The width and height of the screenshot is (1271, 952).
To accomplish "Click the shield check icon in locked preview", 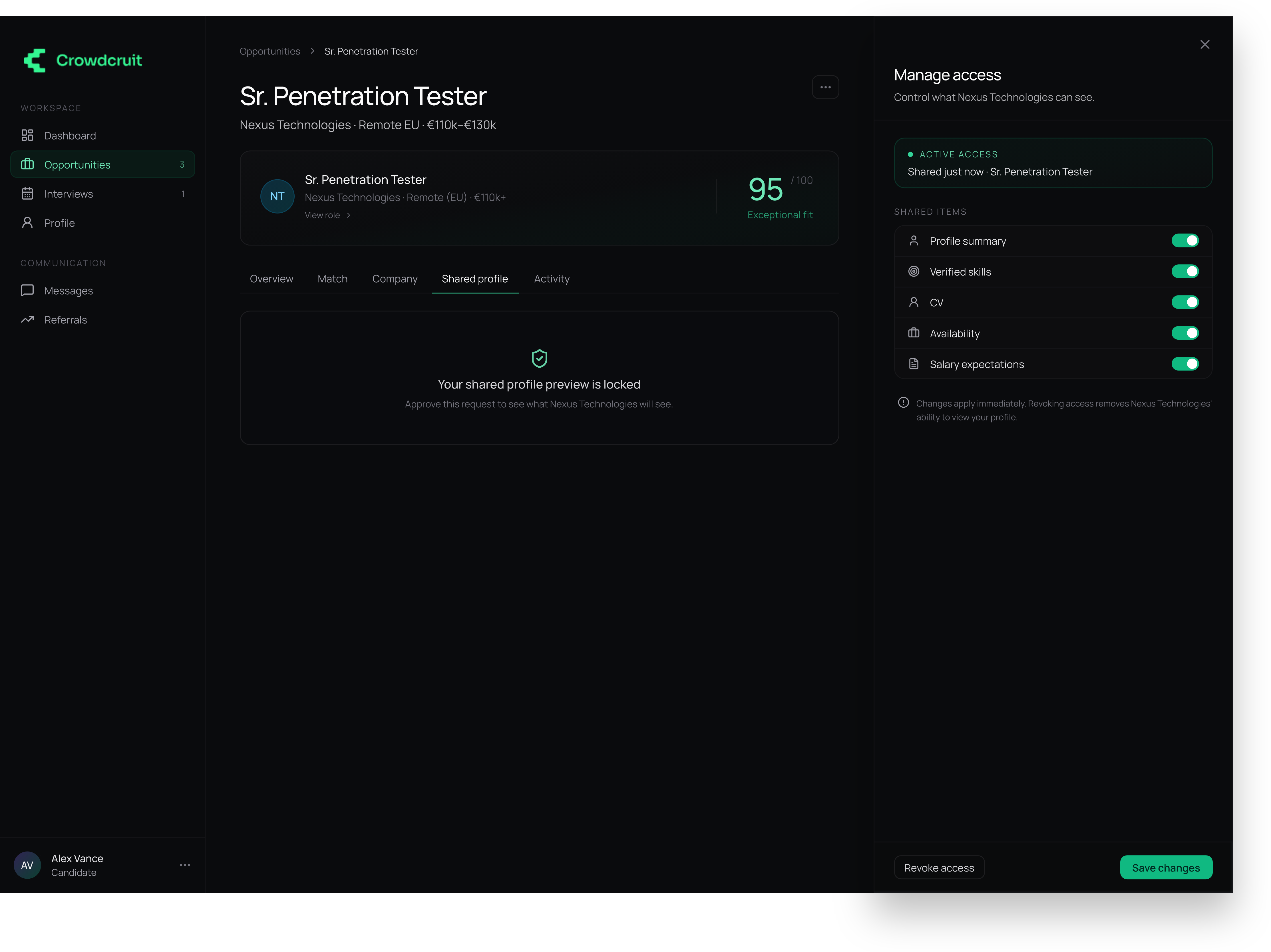I will click(539, 359).
